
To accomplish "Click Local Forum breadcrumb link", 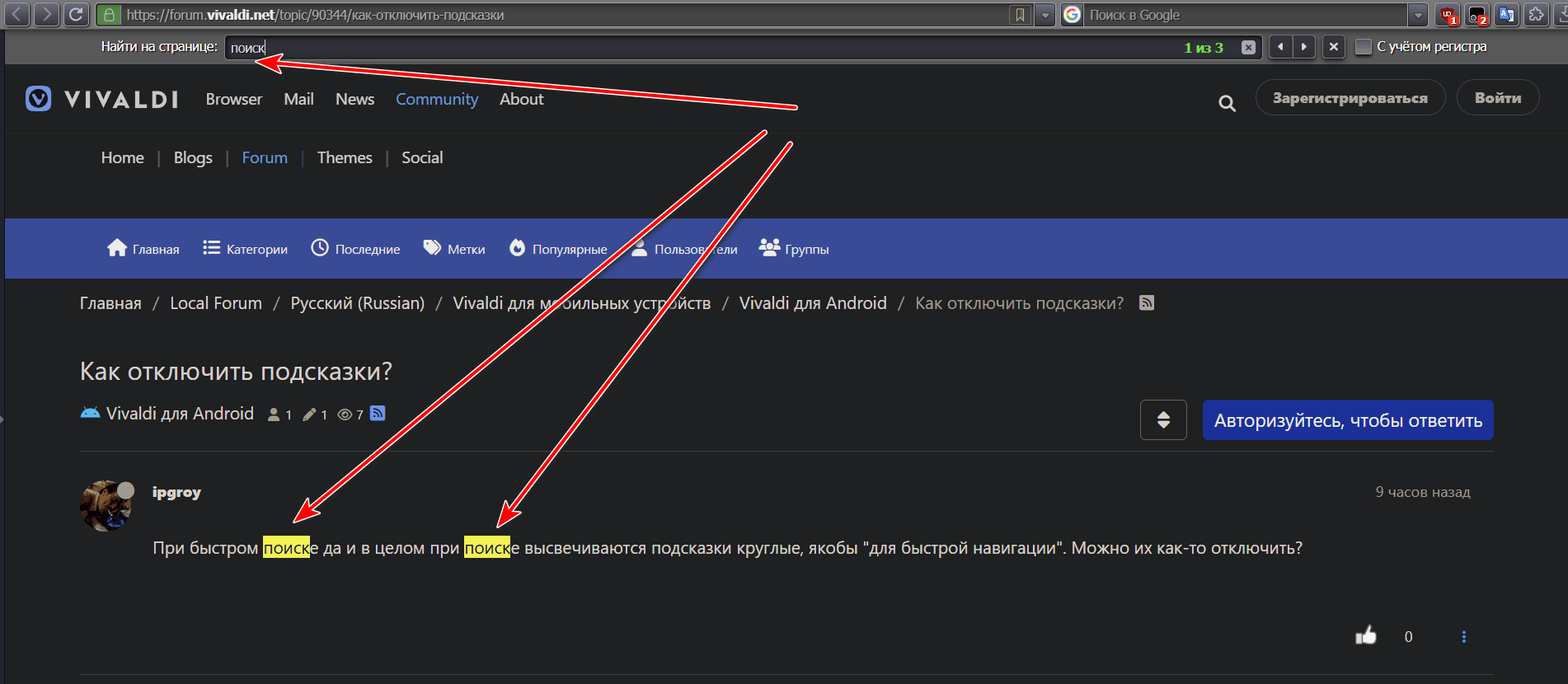I will (216, 303).
